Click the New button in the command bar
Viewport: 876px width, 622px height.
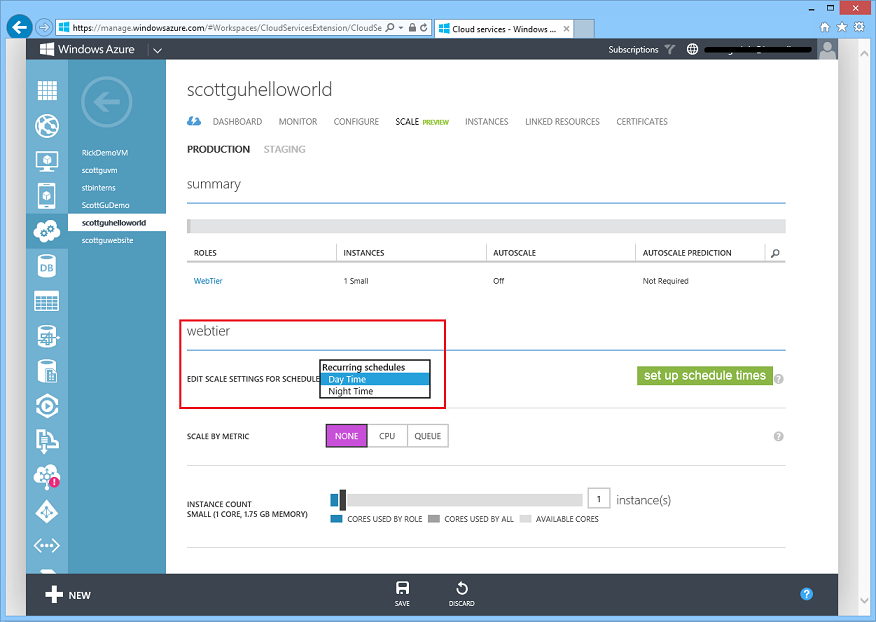[x=68, y=595]
